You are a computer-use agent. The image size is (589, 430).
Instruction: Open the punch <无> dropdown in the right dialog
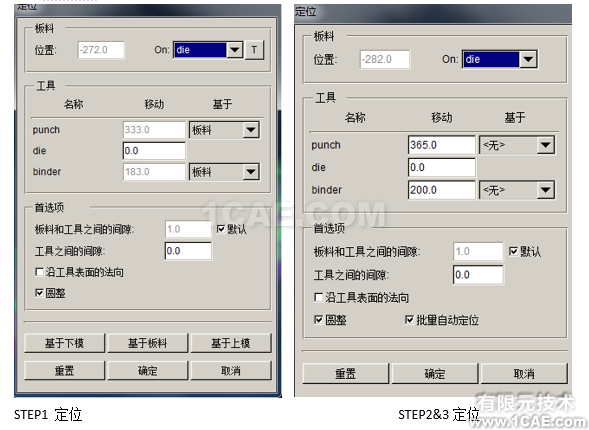click(517, 145)
